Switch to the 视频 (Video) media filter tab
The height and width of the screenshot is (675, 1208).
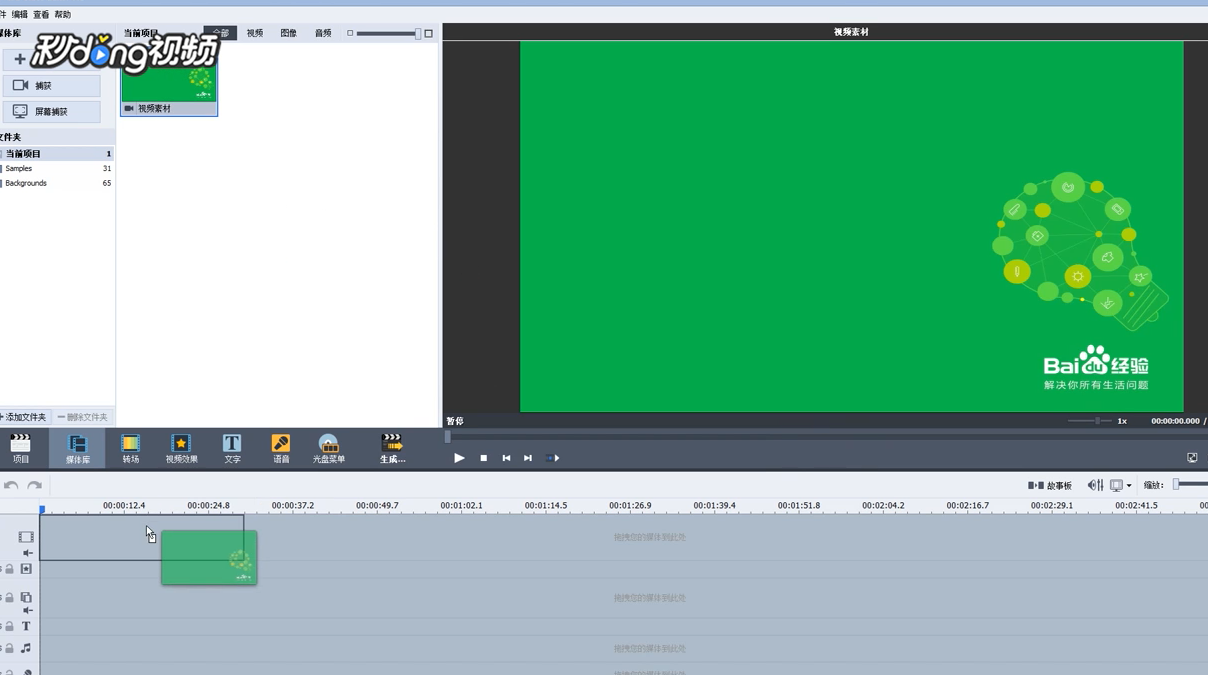255,33
